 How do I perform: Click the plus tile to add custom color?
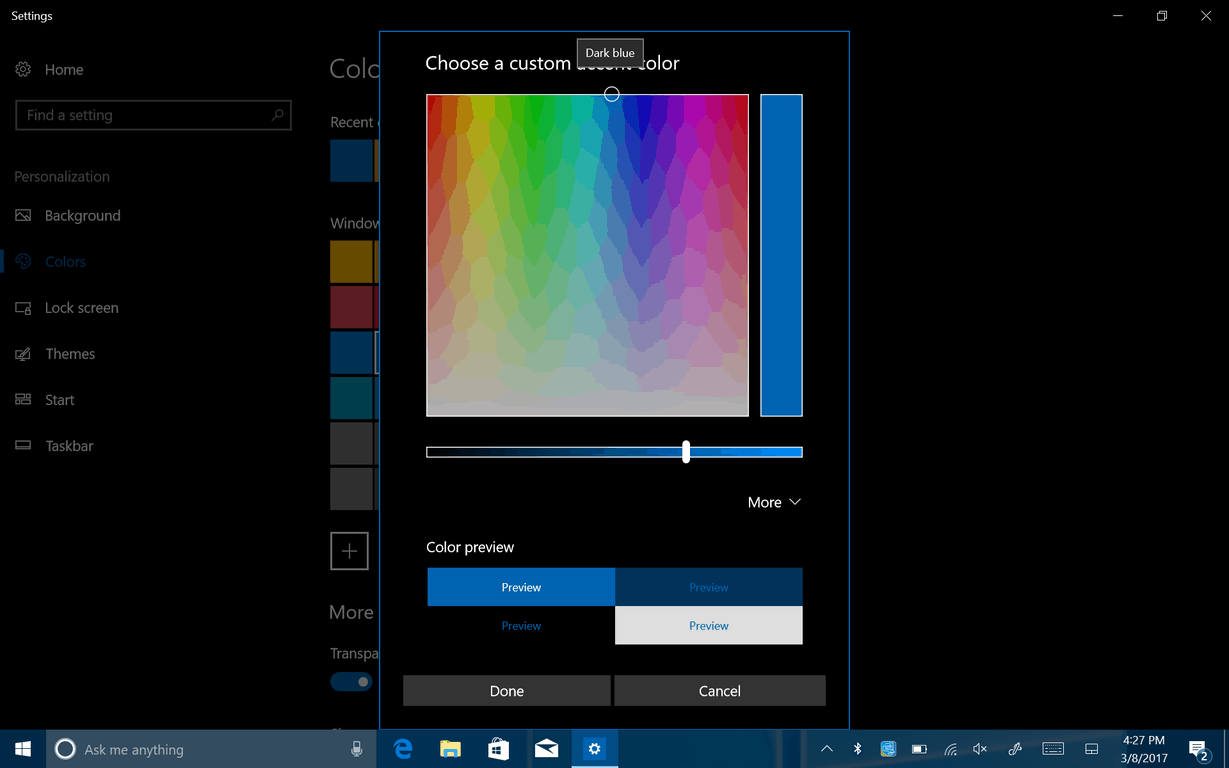[x=349, y=550]
